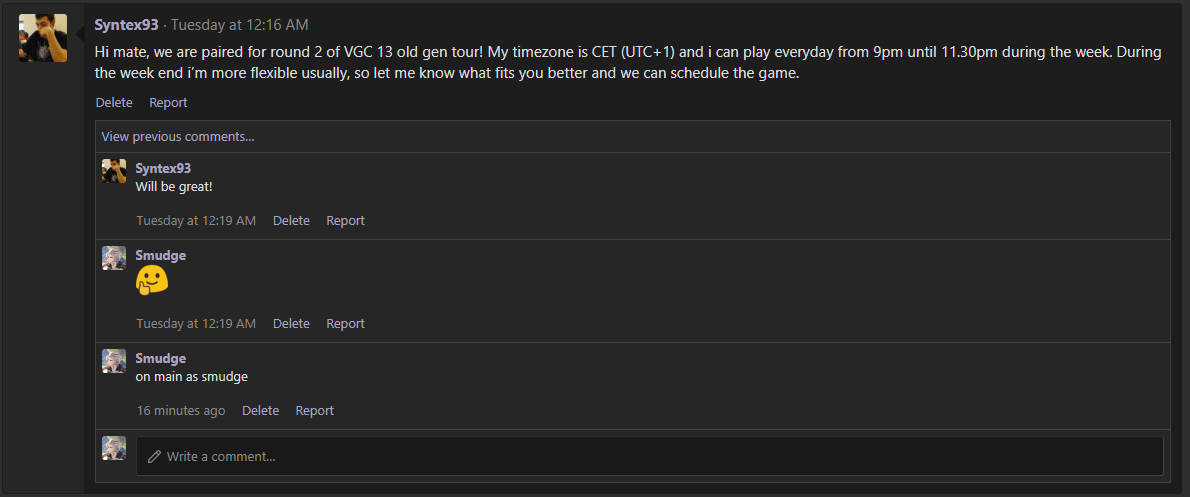Viewport: 1190px width, 497px height.
Task: Report the main post about VGC 13 tour
Action: click(x=168, y=102)
